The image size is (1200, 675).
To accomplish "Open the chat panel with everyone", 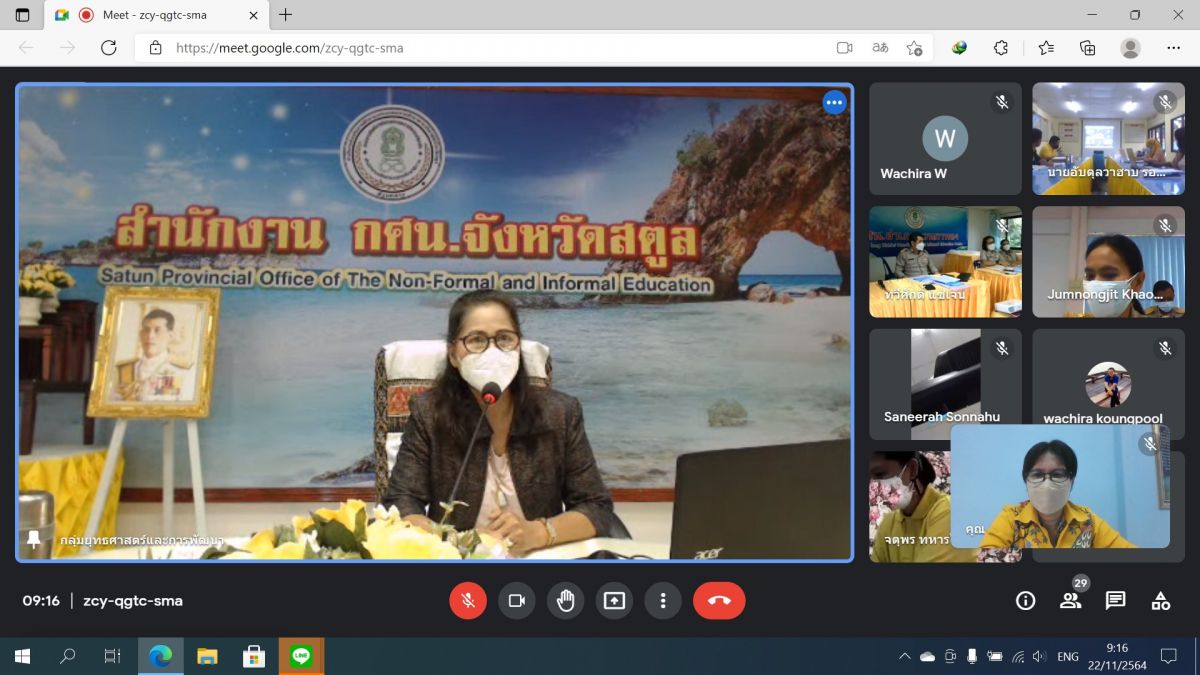I will point(1115,600).
